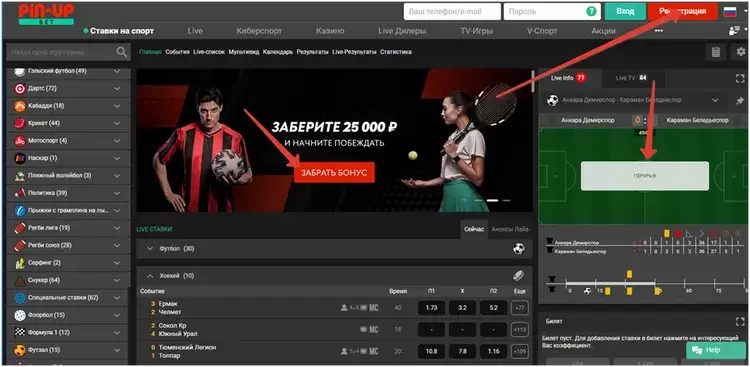750x367 pixels.
Task: Open the settings gear icon
Action: click(741, 52)
